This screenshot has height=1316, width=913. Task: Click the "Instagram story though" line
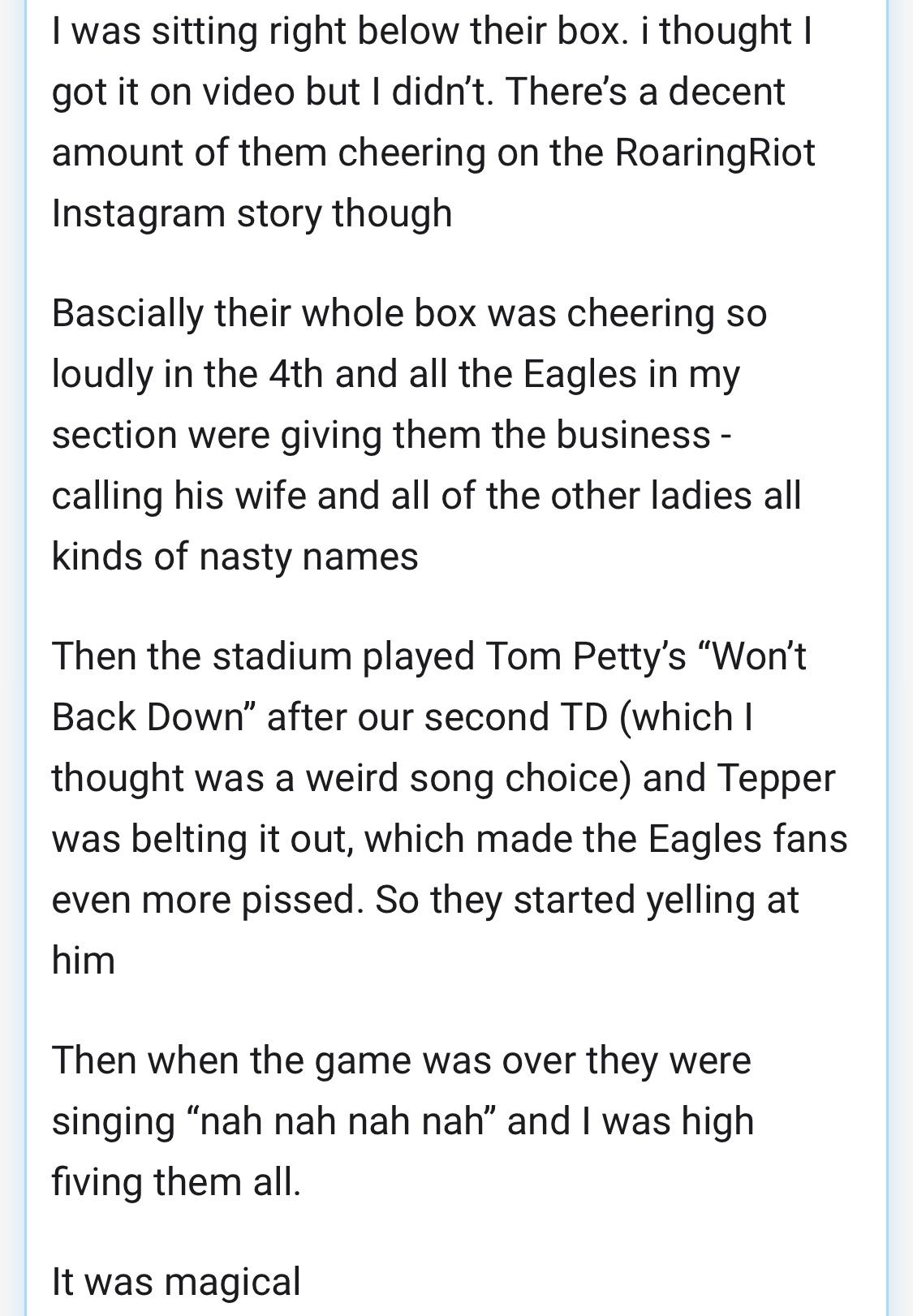(252, 213)
